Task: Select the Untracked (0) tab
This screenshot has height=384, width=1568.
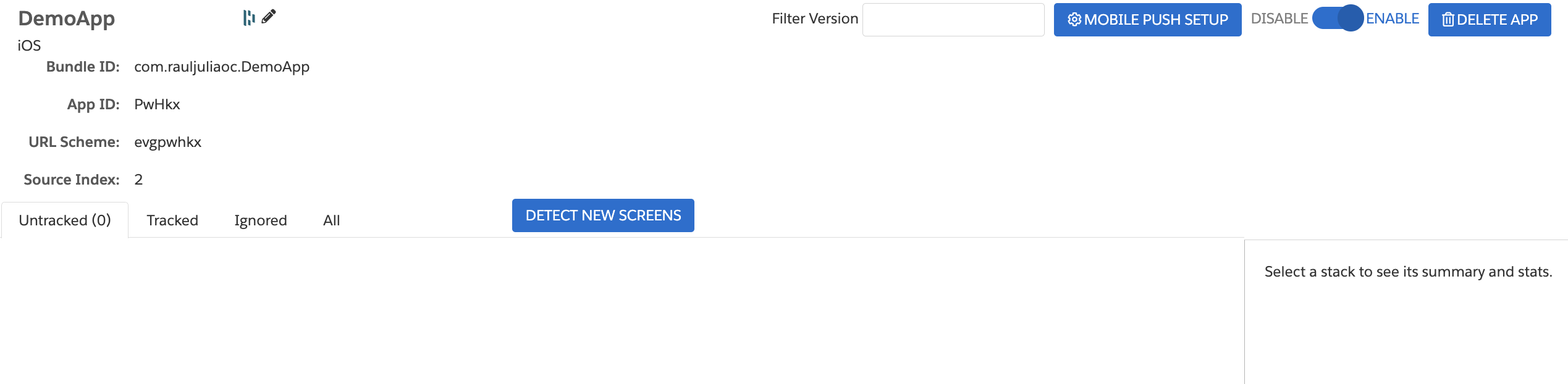Action: click(65, 220)
